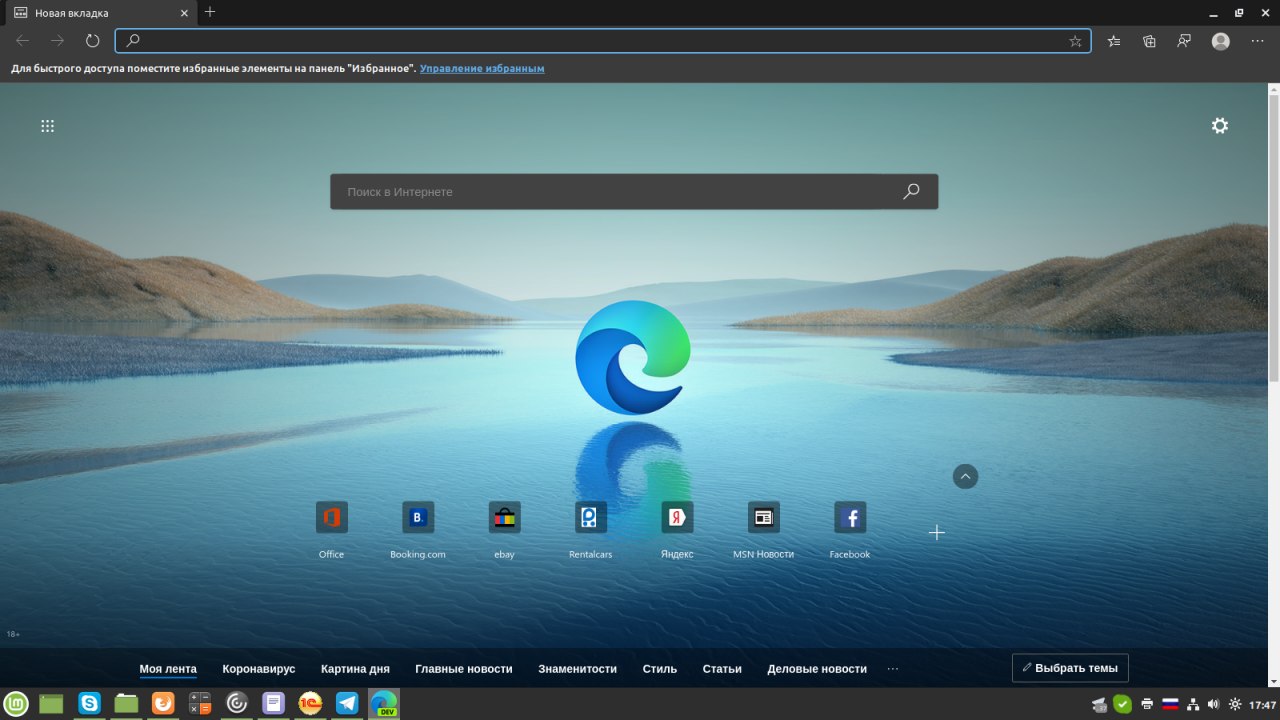
Task: Open the Office quick link tile
Action: (331, 530)
